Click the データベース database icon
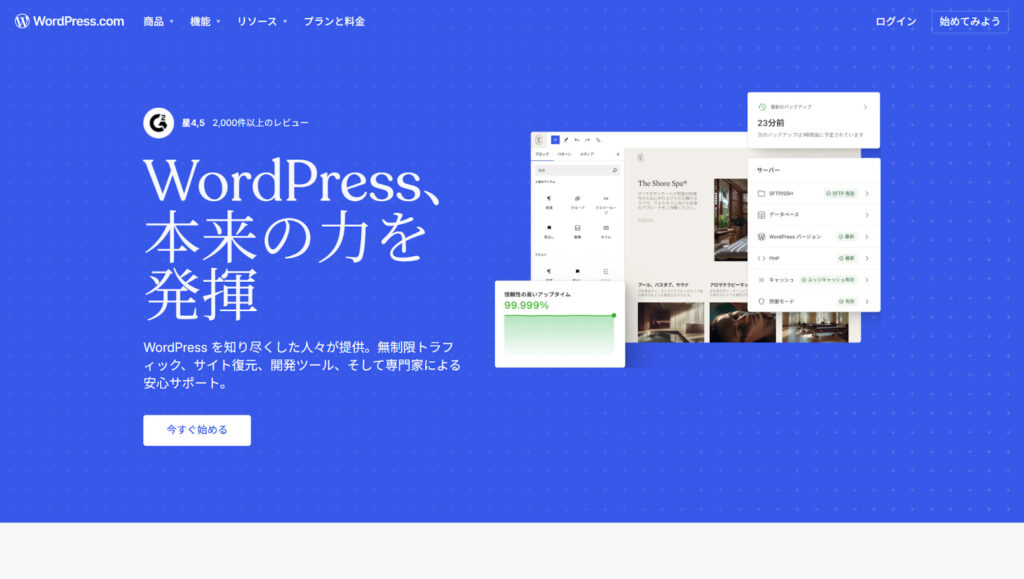 click(x=761, y=215)
